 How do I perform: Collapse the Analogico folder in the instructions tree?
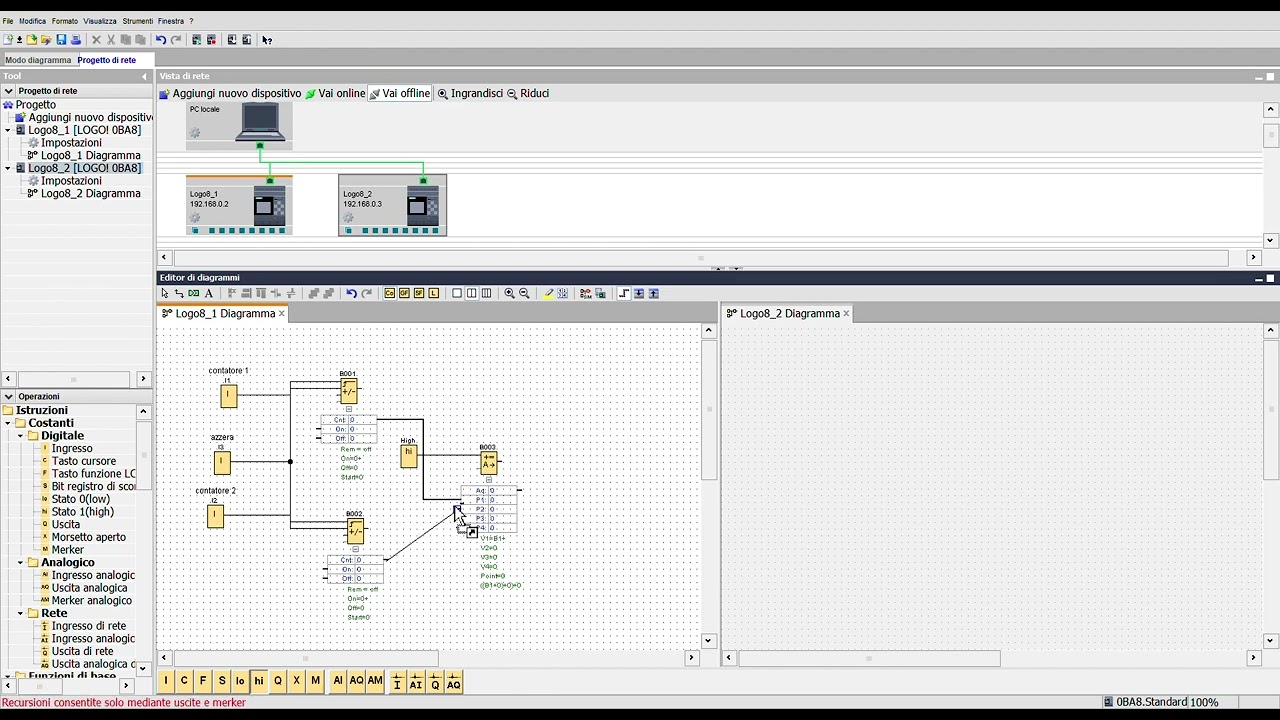(20, 563)
